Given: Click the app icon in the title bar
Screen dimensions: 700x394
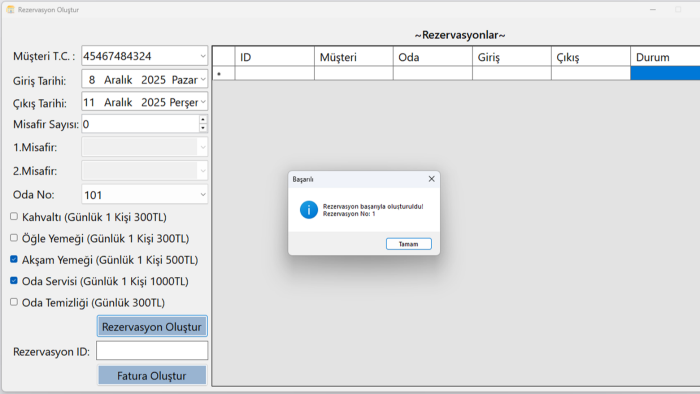Looking at the screenshot, I should [x=10, y=9].
